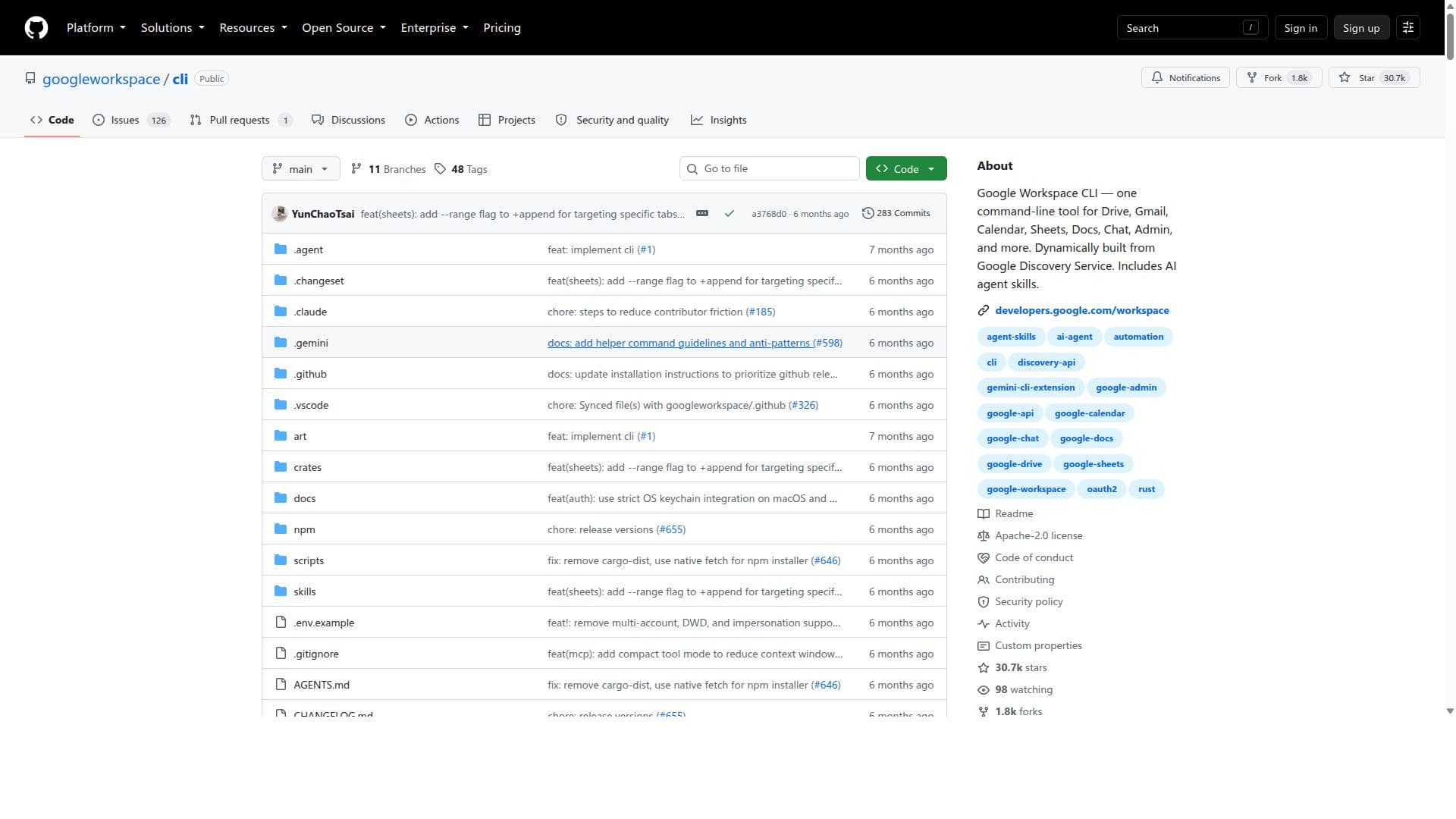
Task: Click the 48 Tags link
Action: tap(461, 169)
